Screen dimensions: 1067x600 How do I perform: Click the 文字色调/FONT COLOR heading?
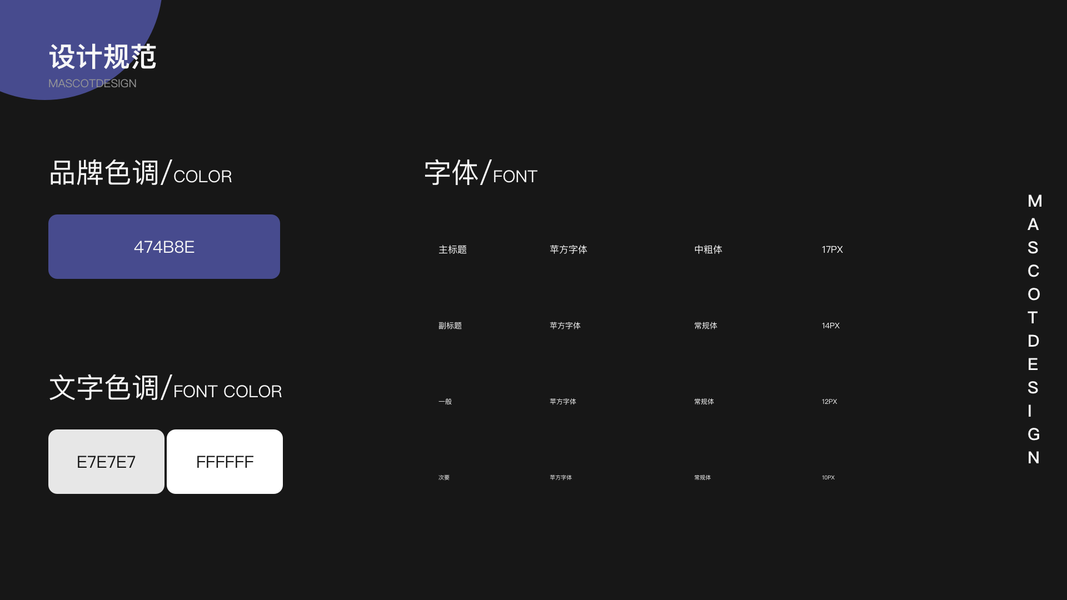165,388
